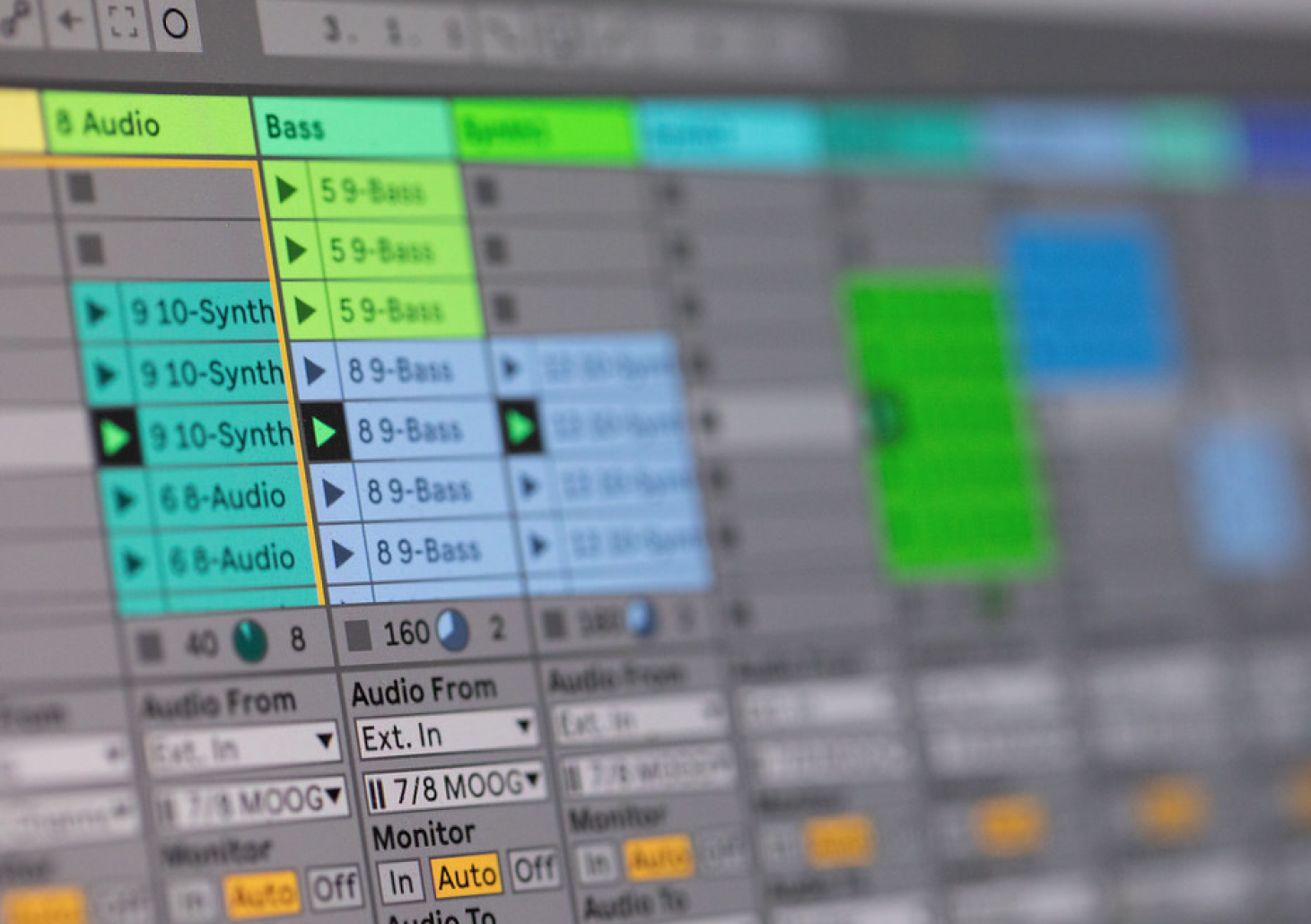Click the back arrow icon in top toolbar
1311x924 pixels.
pos(71,22)
